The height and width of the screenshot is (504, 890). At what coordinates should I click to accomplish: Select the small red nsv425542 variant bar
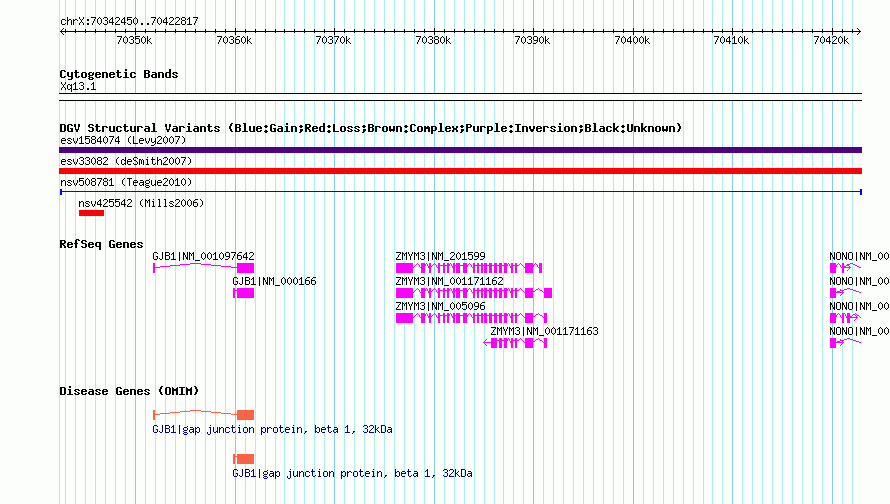pos(91,213)
